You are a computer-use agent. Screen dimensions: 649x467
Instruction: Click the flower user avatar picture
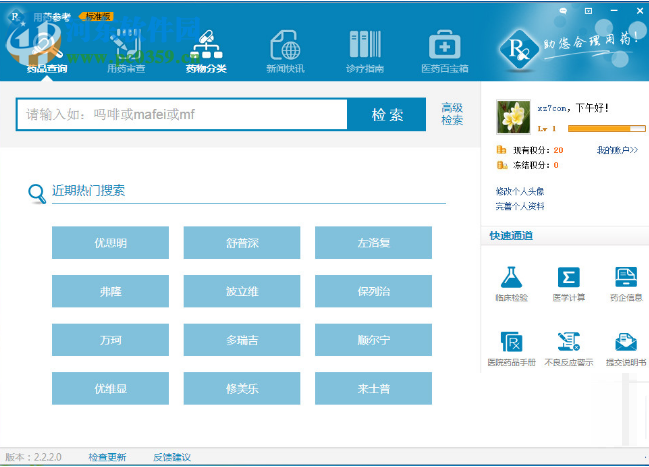pos(513,117)
